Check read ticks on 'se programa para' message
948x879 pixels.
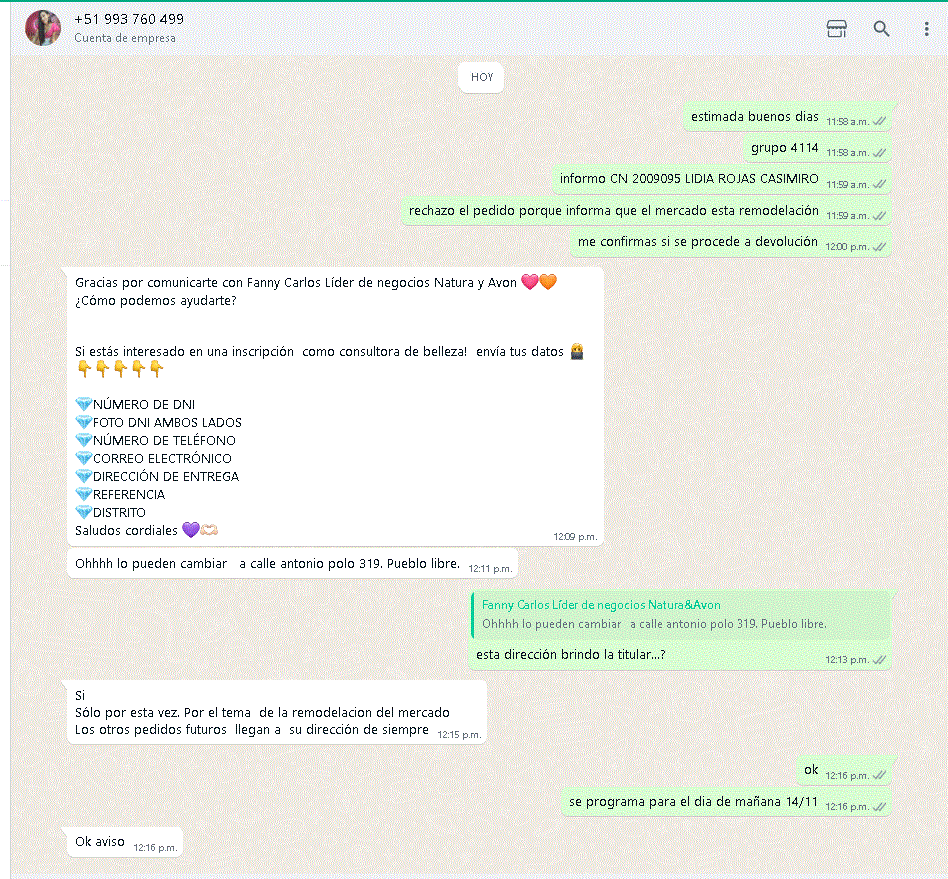(880, 806)
